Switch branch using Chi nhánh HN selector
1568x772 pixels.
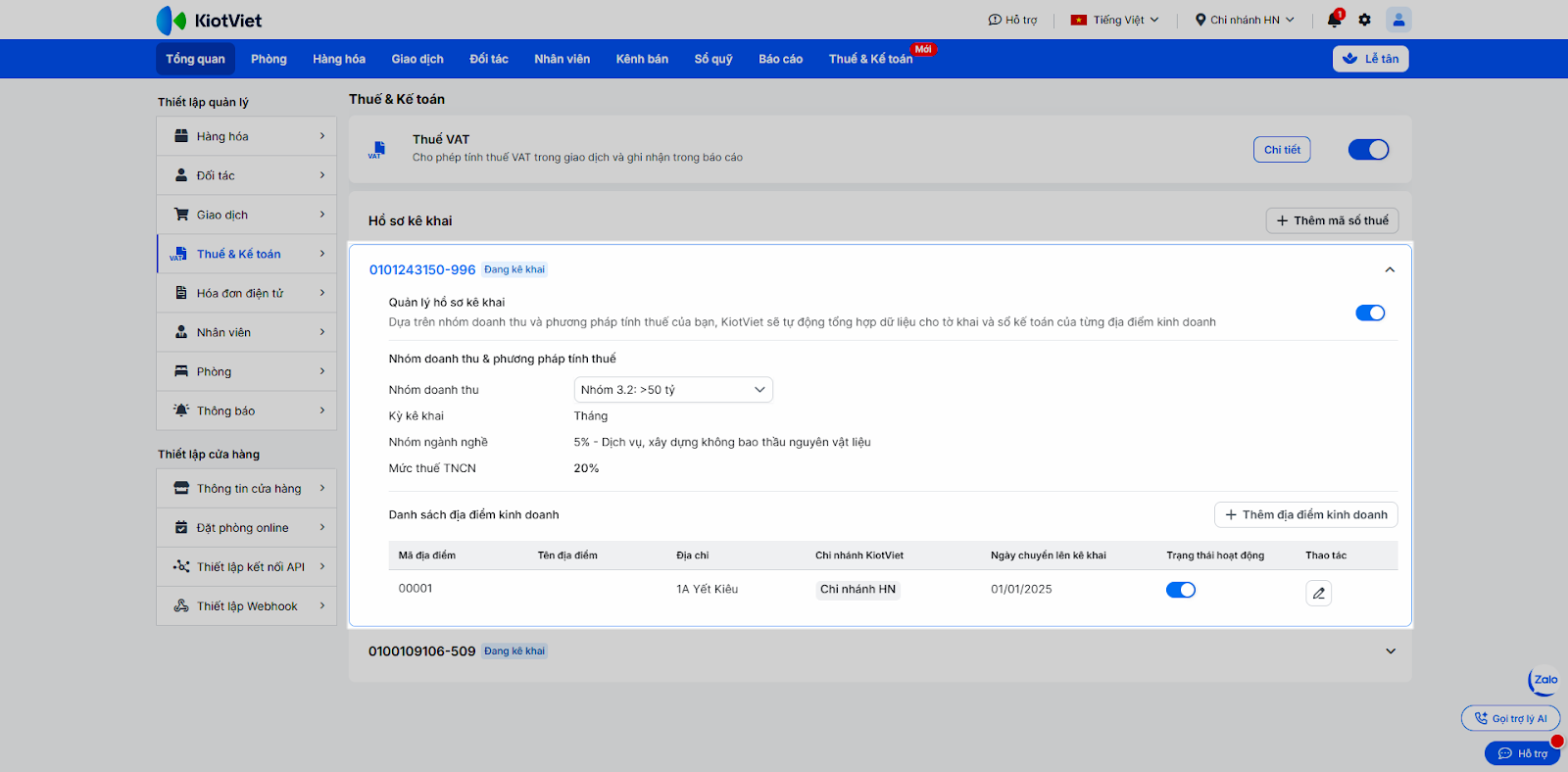pos(1245,20)
